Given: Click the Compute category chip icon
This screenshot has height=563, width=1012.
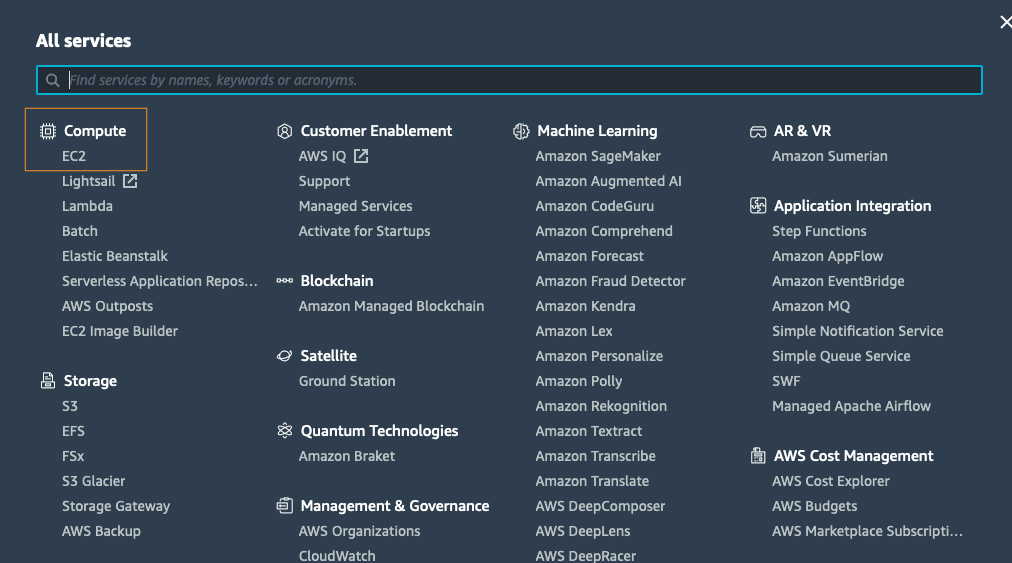Looking at the screenshot, I should (x=47, y=131).
